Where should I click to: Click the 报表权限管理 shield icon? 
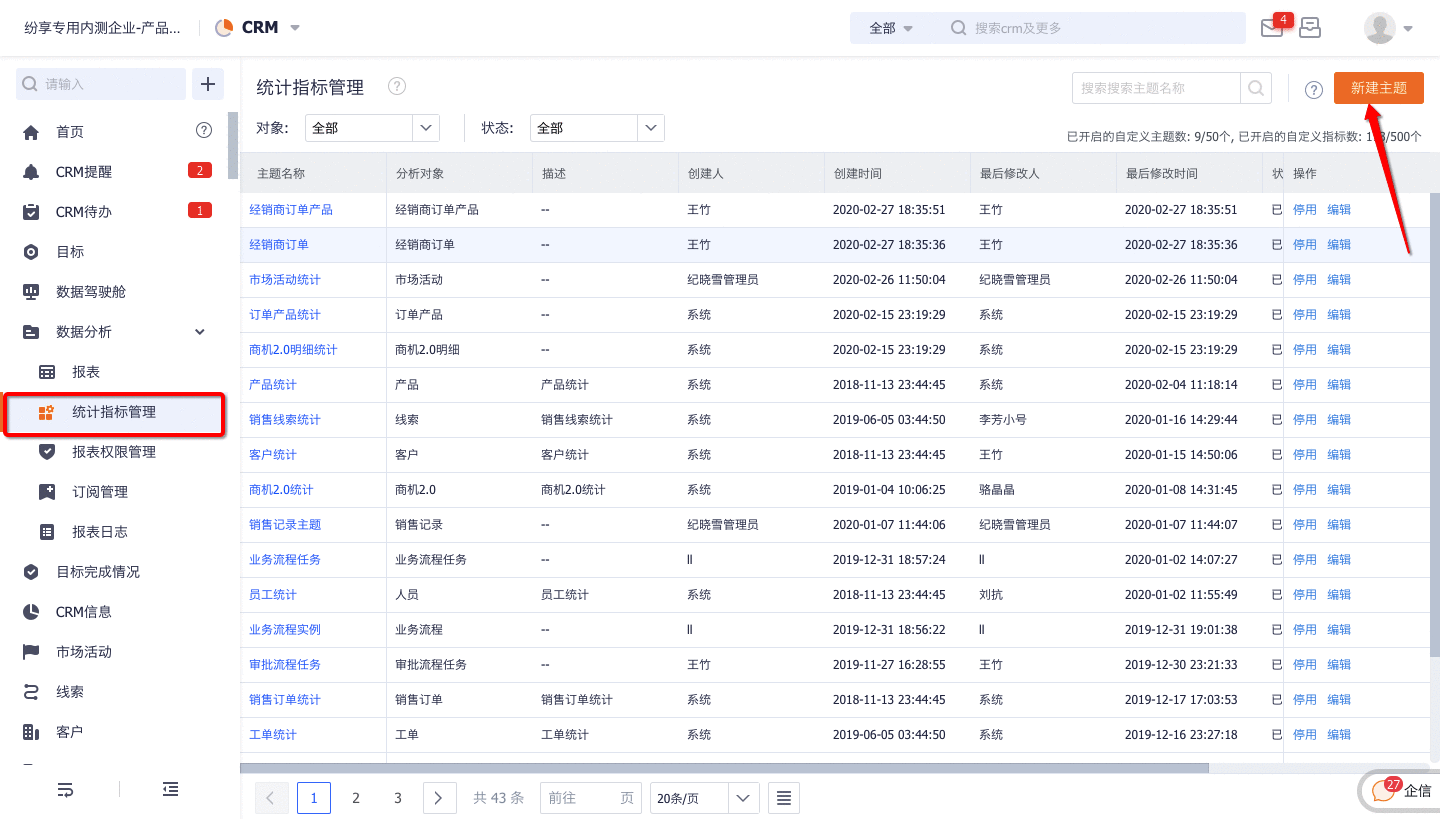tap(47, 452)
